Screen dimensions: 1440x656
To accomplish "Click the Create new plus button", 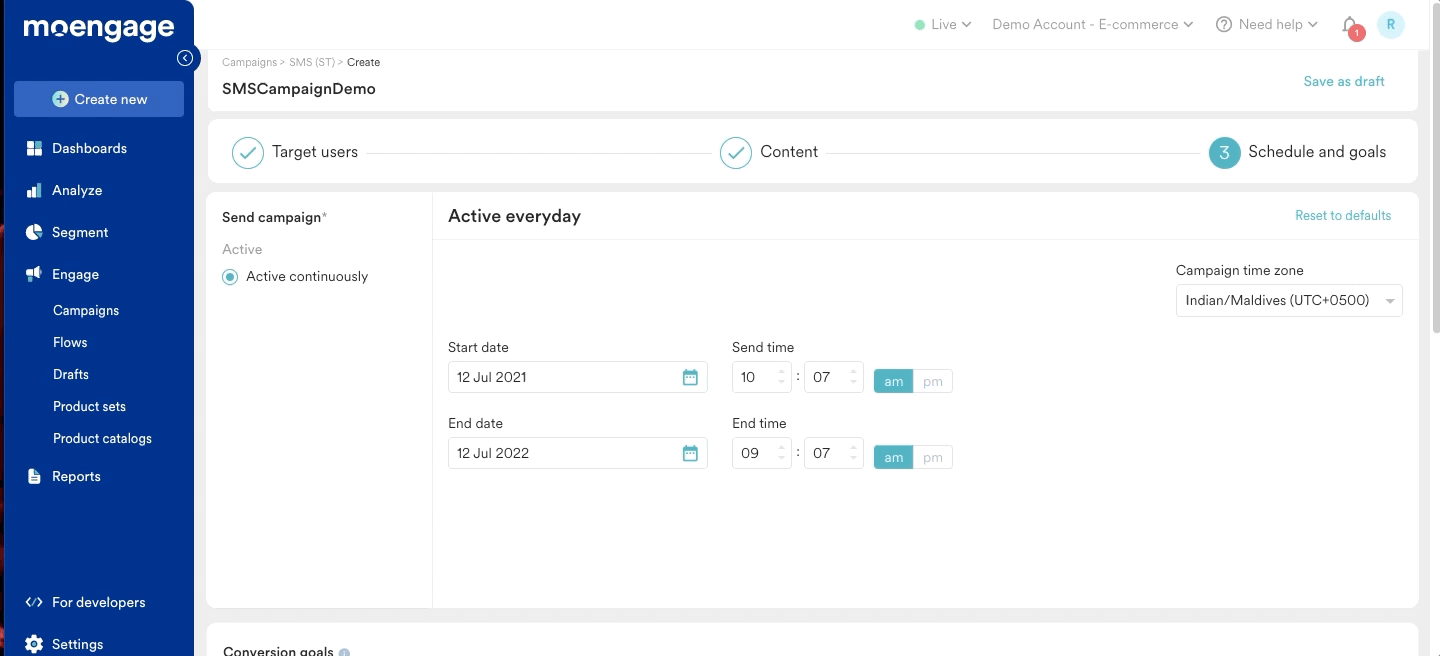I will coord(99,99).
